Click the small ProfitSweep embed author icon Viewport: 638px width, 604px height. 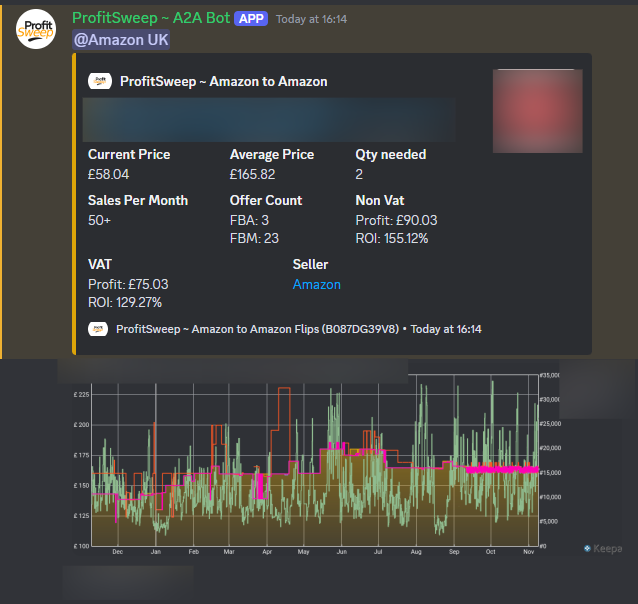(x=100, y=81)
